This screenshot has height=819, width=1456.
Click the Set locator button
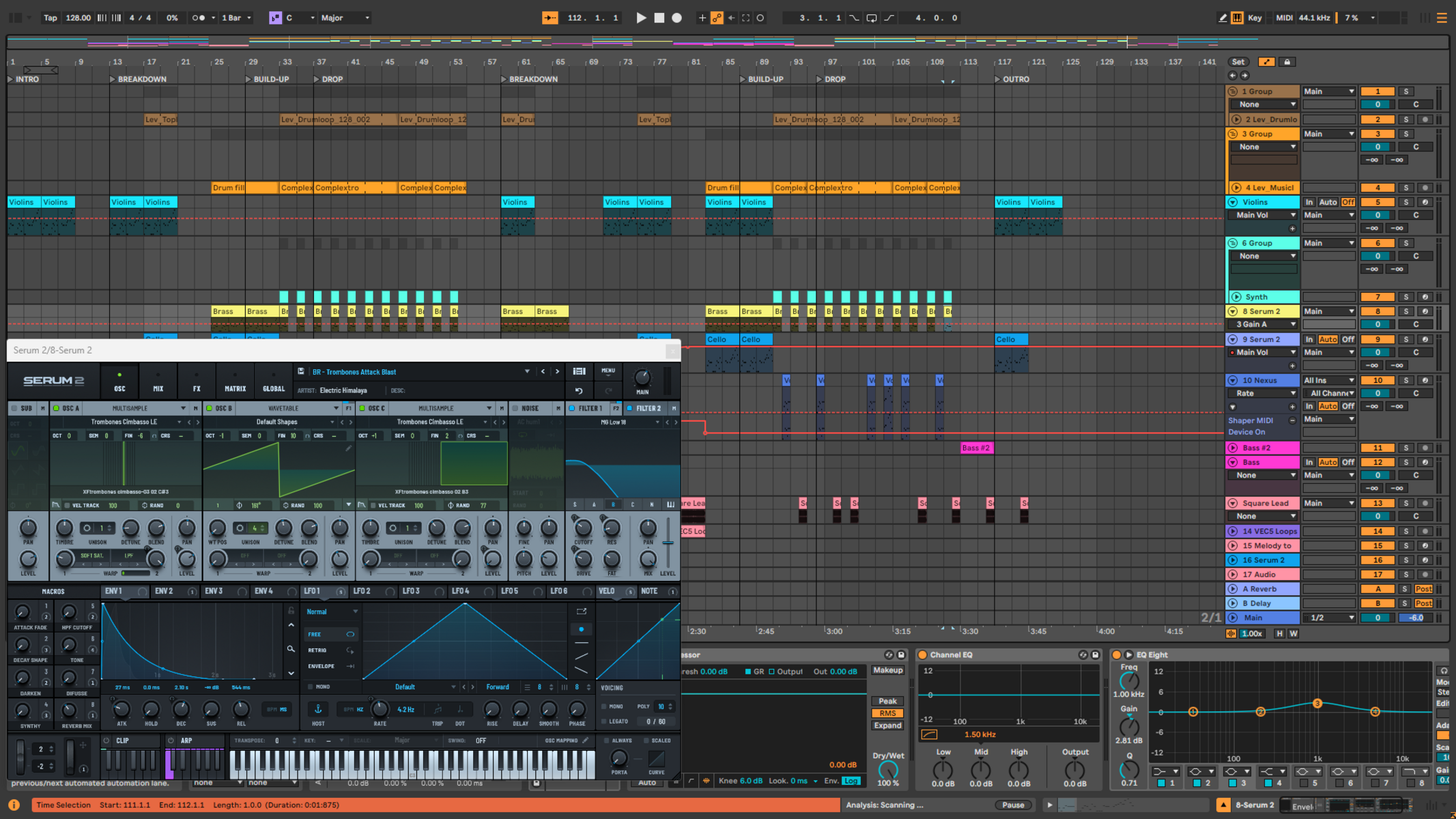pos(1238,61)
